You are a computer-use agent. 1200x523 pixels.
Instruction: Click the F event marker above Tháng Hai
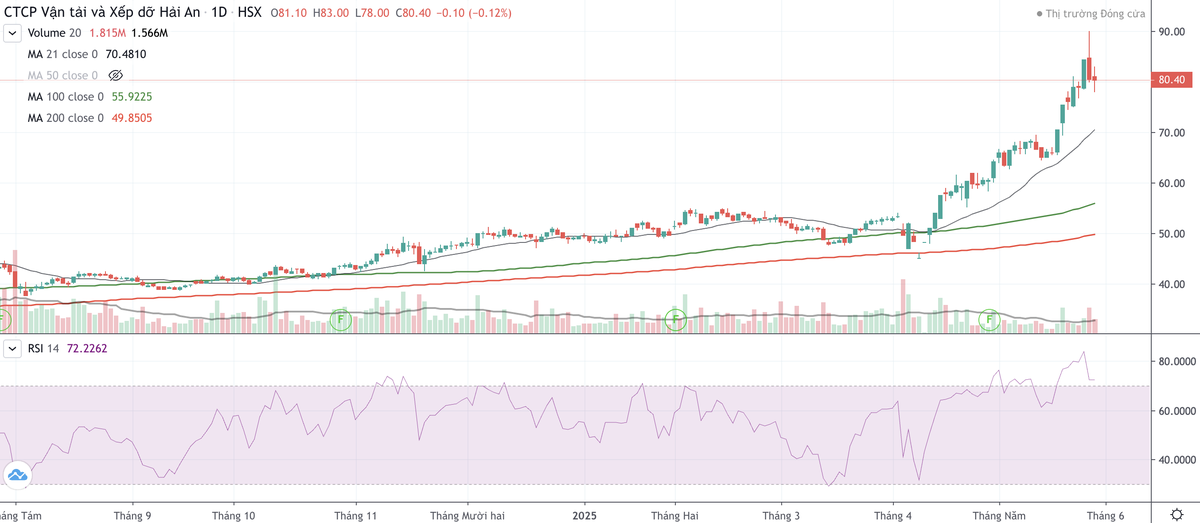coord(675,321)
